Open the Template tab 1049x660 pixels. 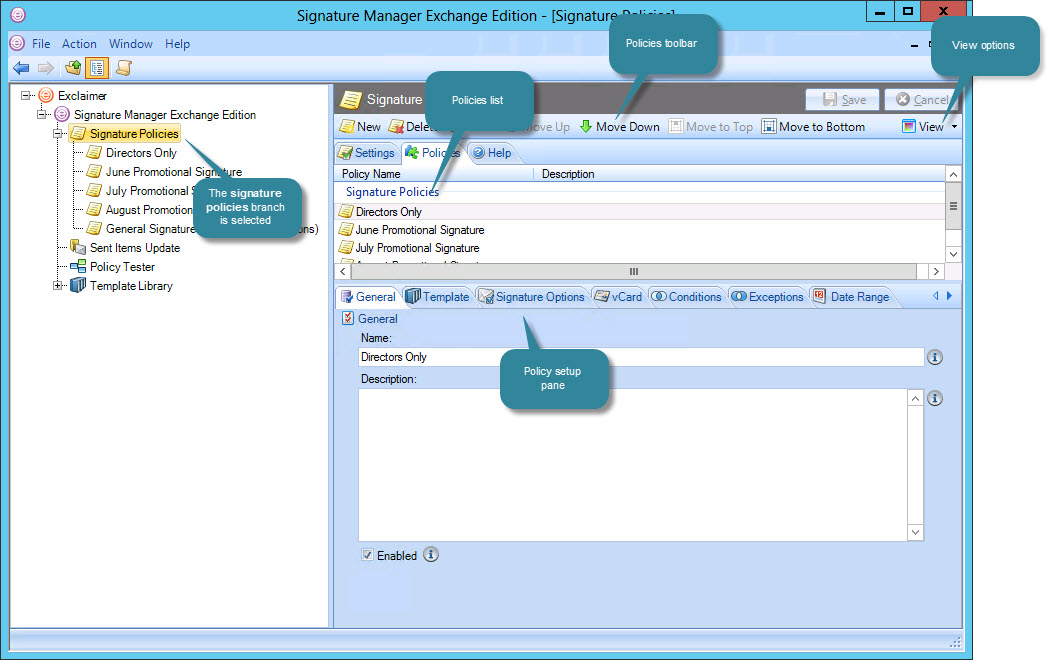click(438, 297)
